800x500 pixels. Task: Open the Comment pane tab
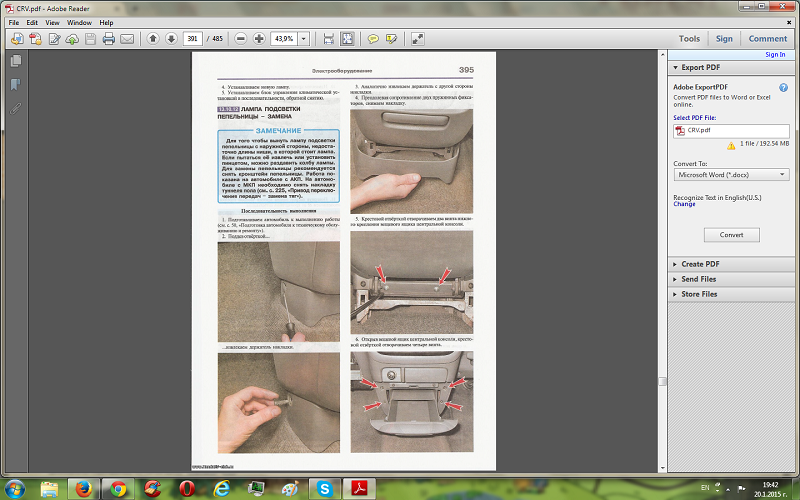point(767,39)
